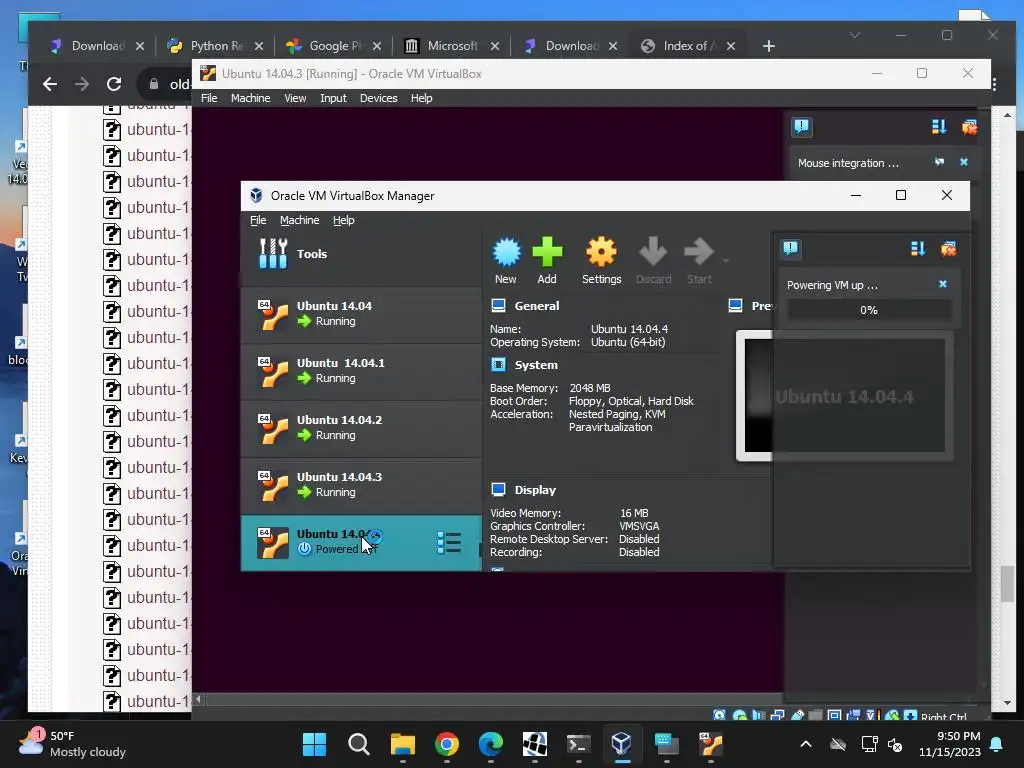Screen dimensions: 1024x768
Task: Open a new Chrome tab with plus button
Action: [769, 46]
